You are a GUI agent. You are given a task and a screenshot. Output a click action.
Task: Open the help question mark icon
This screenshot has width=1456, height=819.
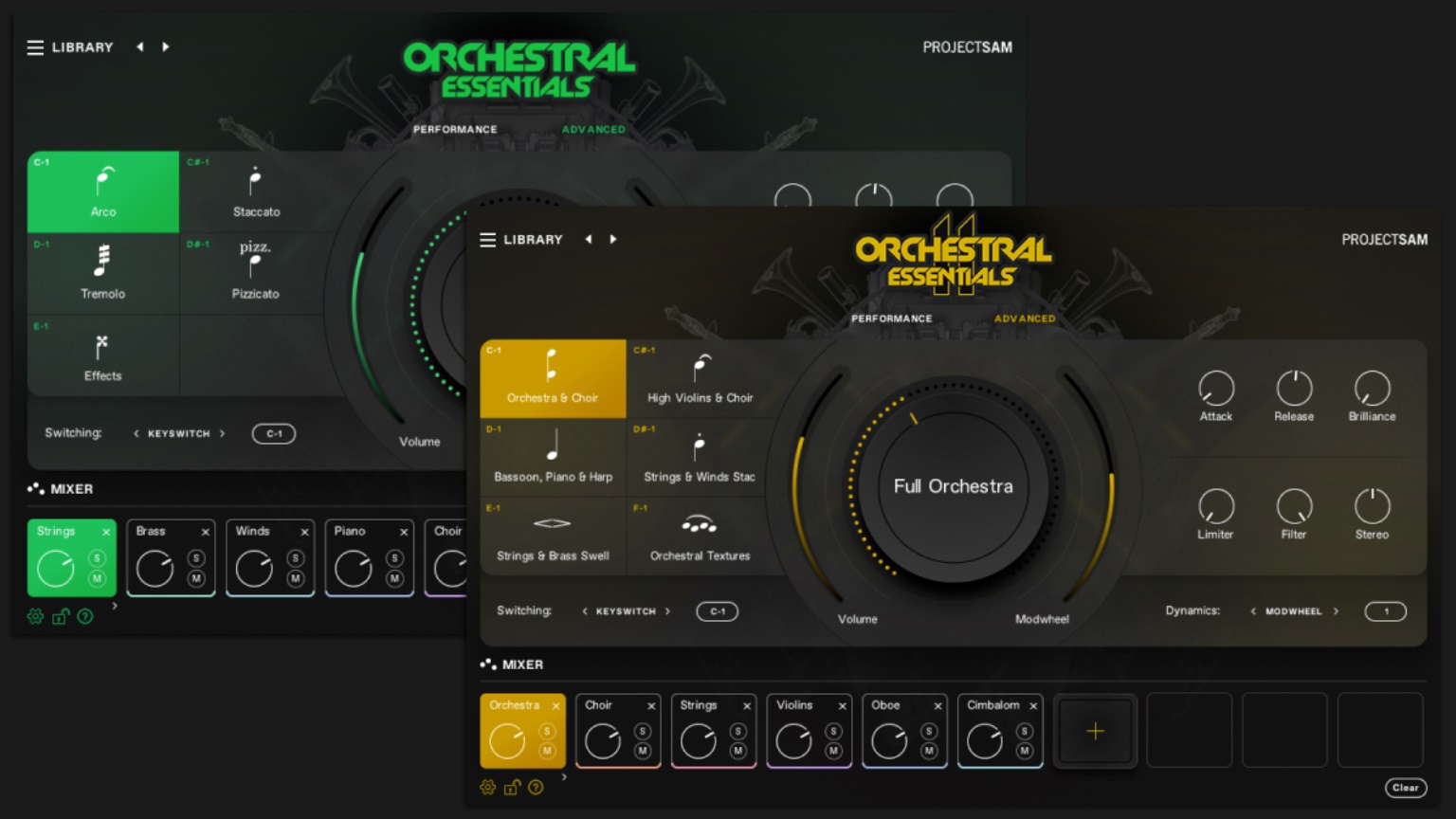pyautogui.click(x=536, y=788)
